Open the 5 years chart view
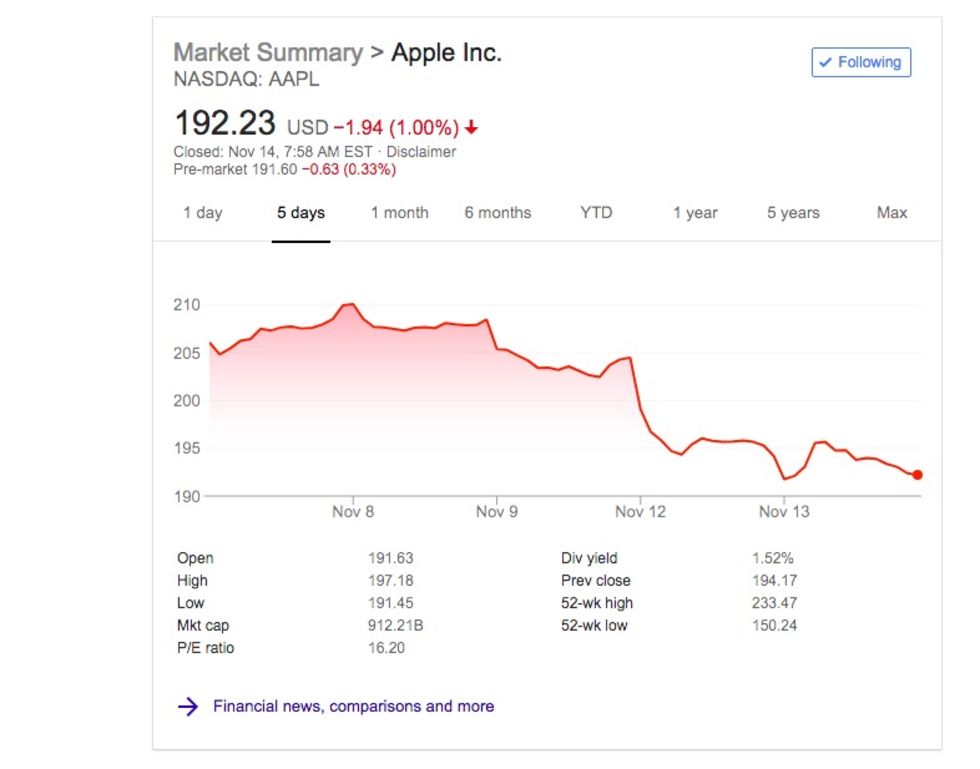This screenshot has width=980, height=769. (793, 213)
